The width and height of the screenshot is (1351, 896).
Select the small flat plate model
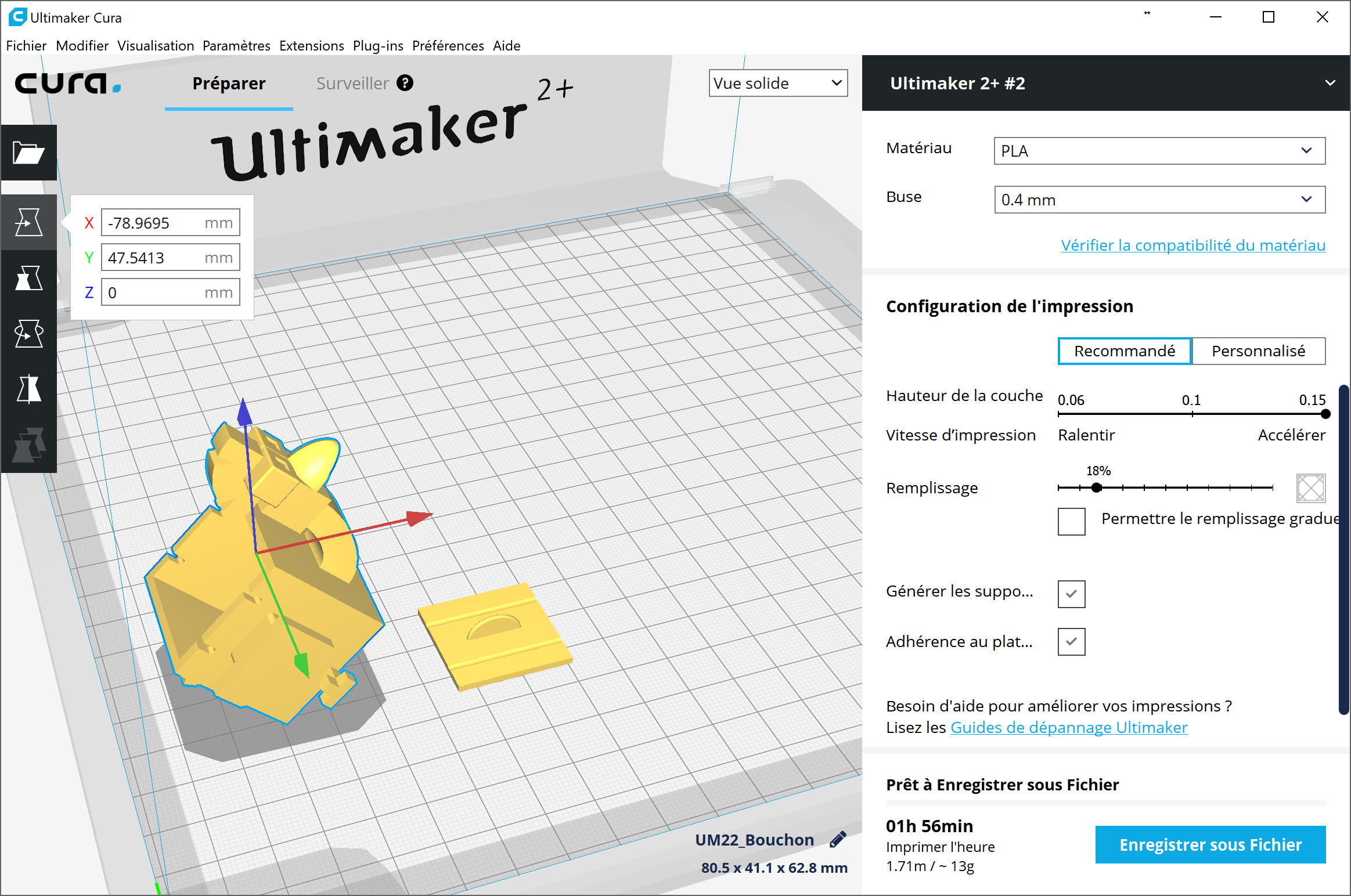496,637
